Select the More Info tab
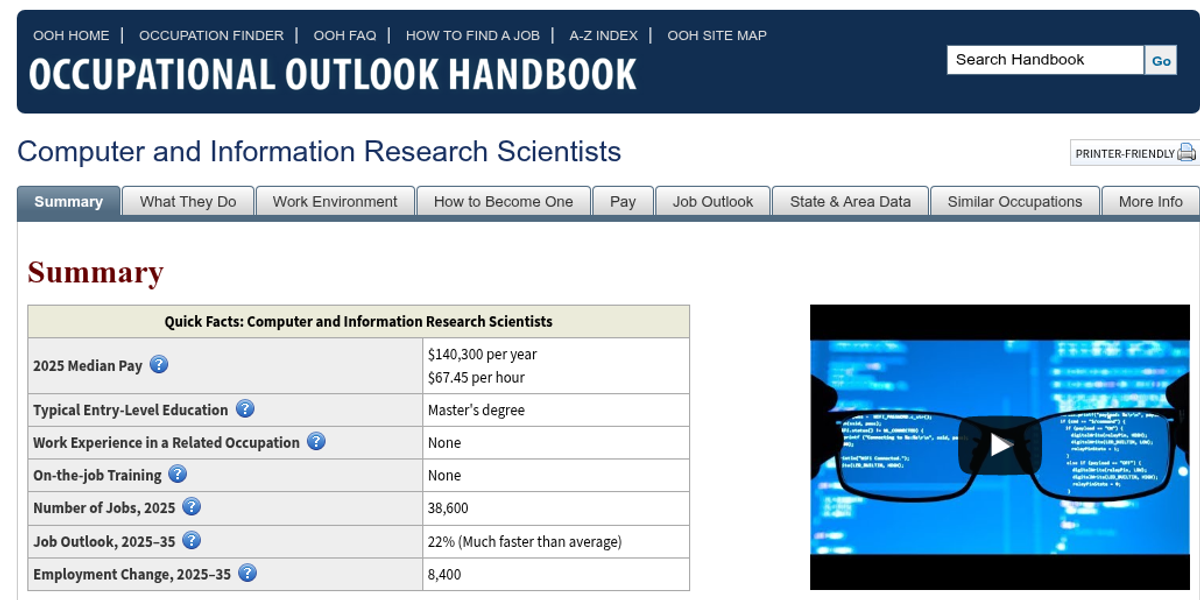 pyautogui.click(x=1150, y=201)
